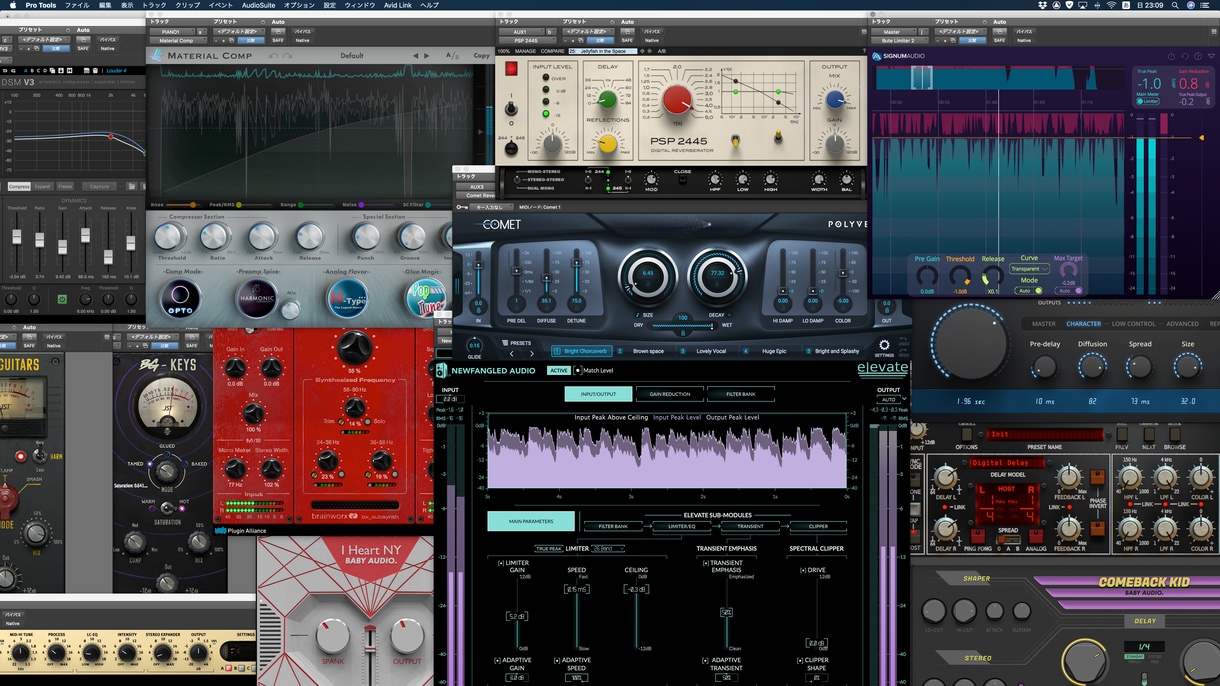This screenshot has width=1220, height=686.
Task: Toggle the Drive checkbox in Spectral Clipper
Action: click(x=802, y=570)
